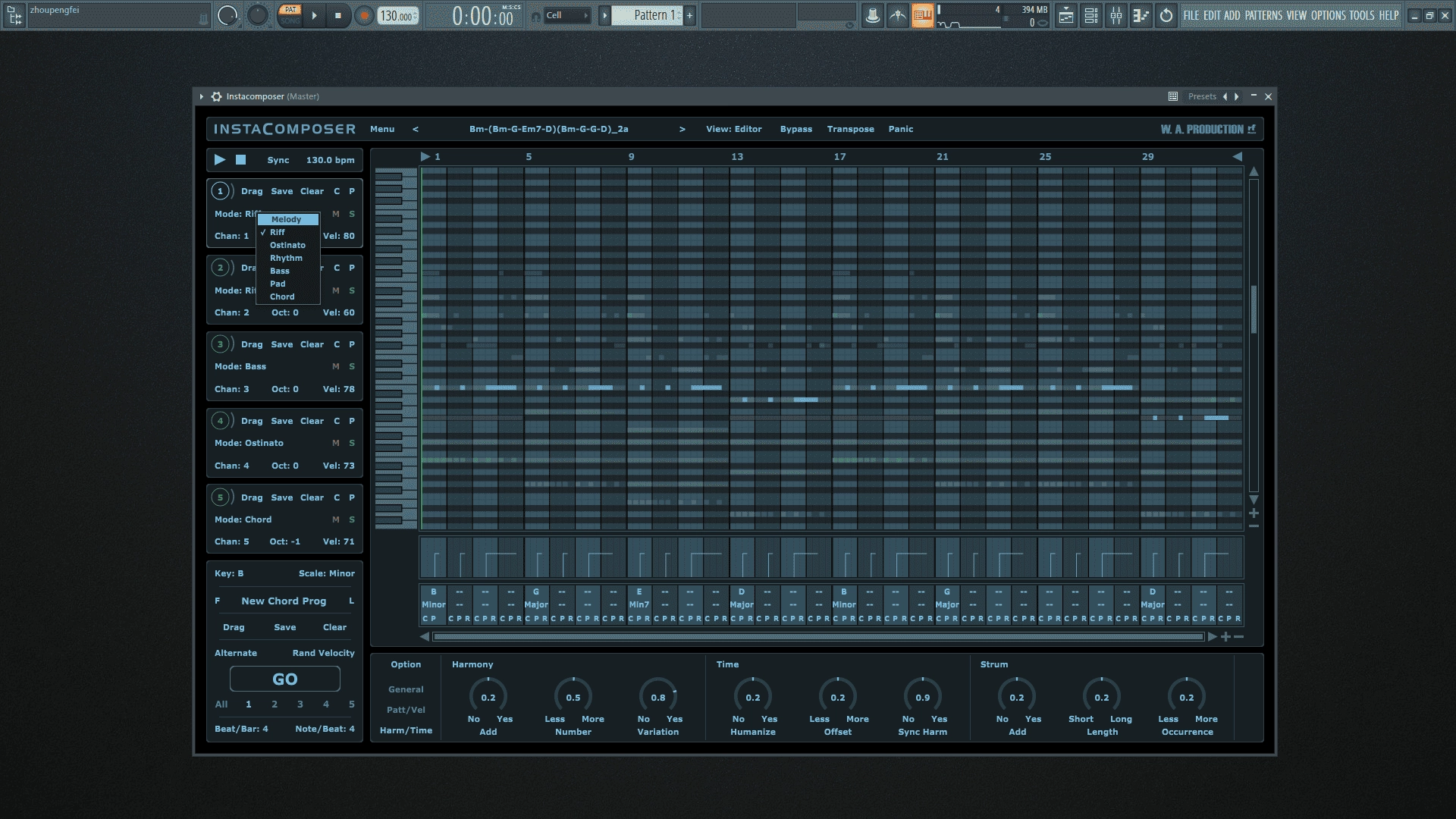Click the FL Studio record button

[x=365, y=15]
